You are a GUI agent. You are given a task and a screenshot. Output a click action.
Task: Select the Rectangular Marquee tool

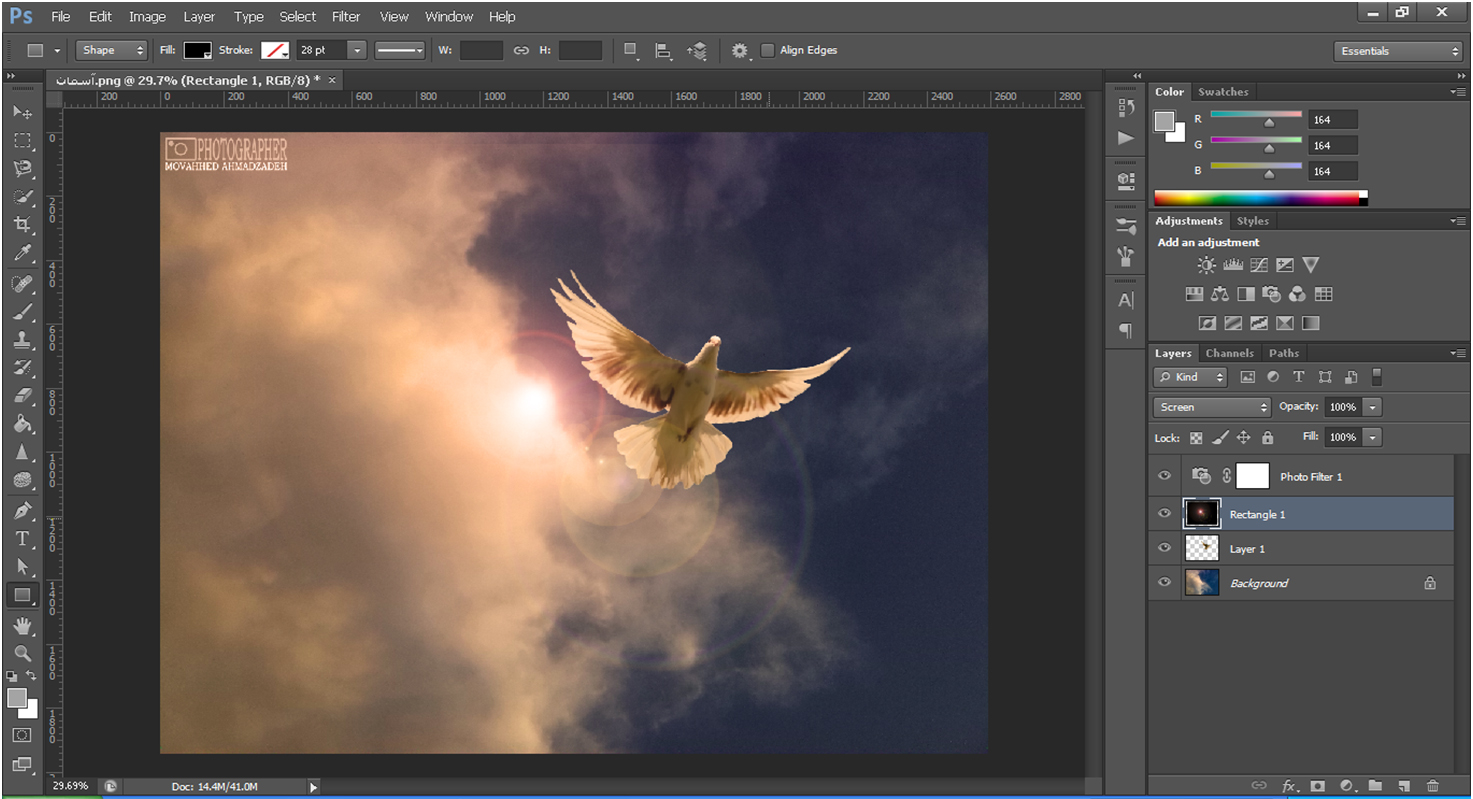point(22,140)
